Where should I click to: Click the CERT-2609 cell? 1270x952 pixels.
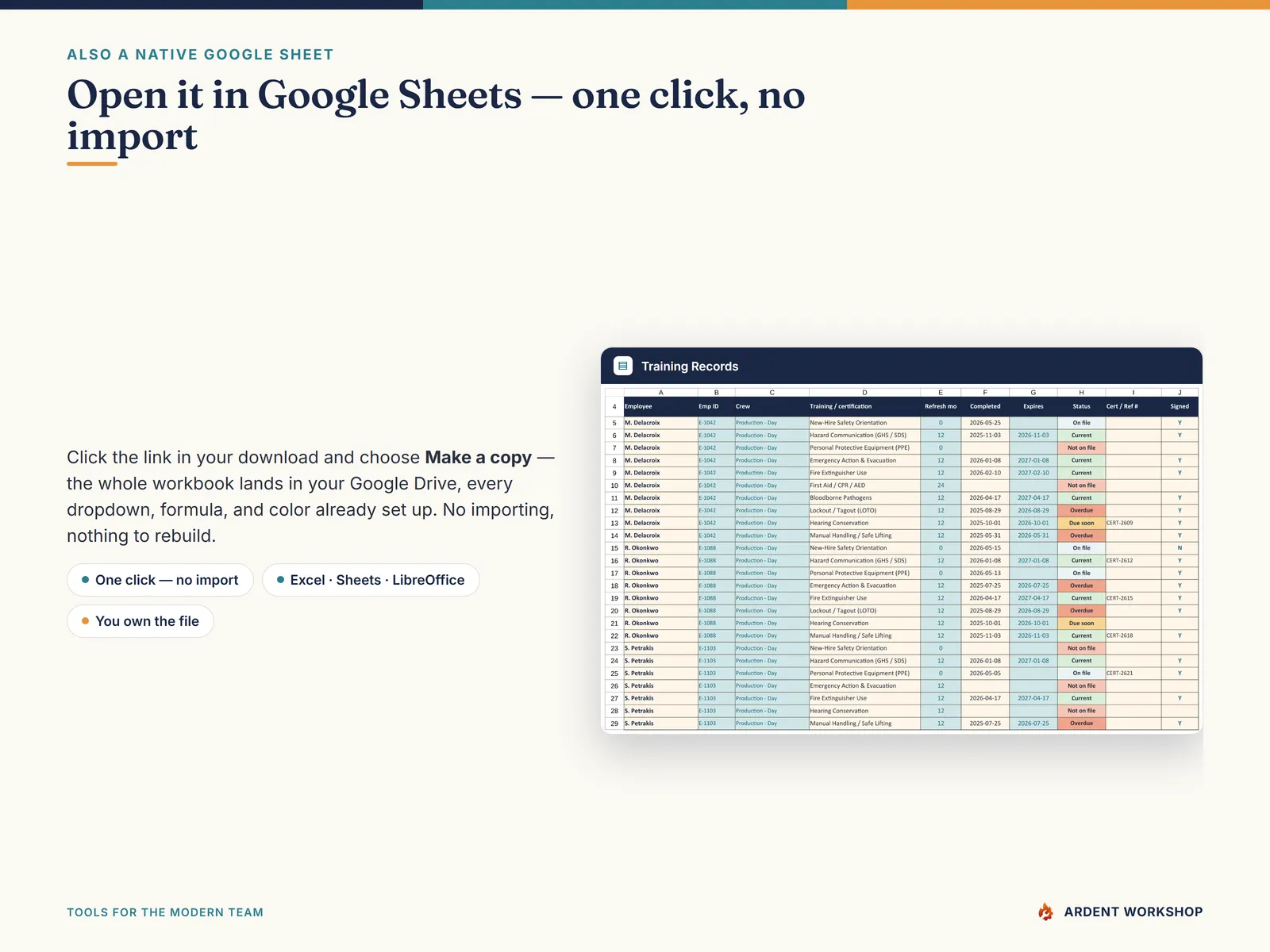(x=1133, y=523)
